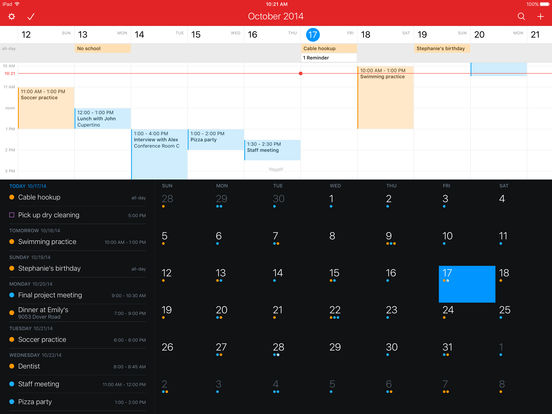The image size is (552, 414).
Task: Tap the highlighted blue 17 cell
Action: (467, 284)
